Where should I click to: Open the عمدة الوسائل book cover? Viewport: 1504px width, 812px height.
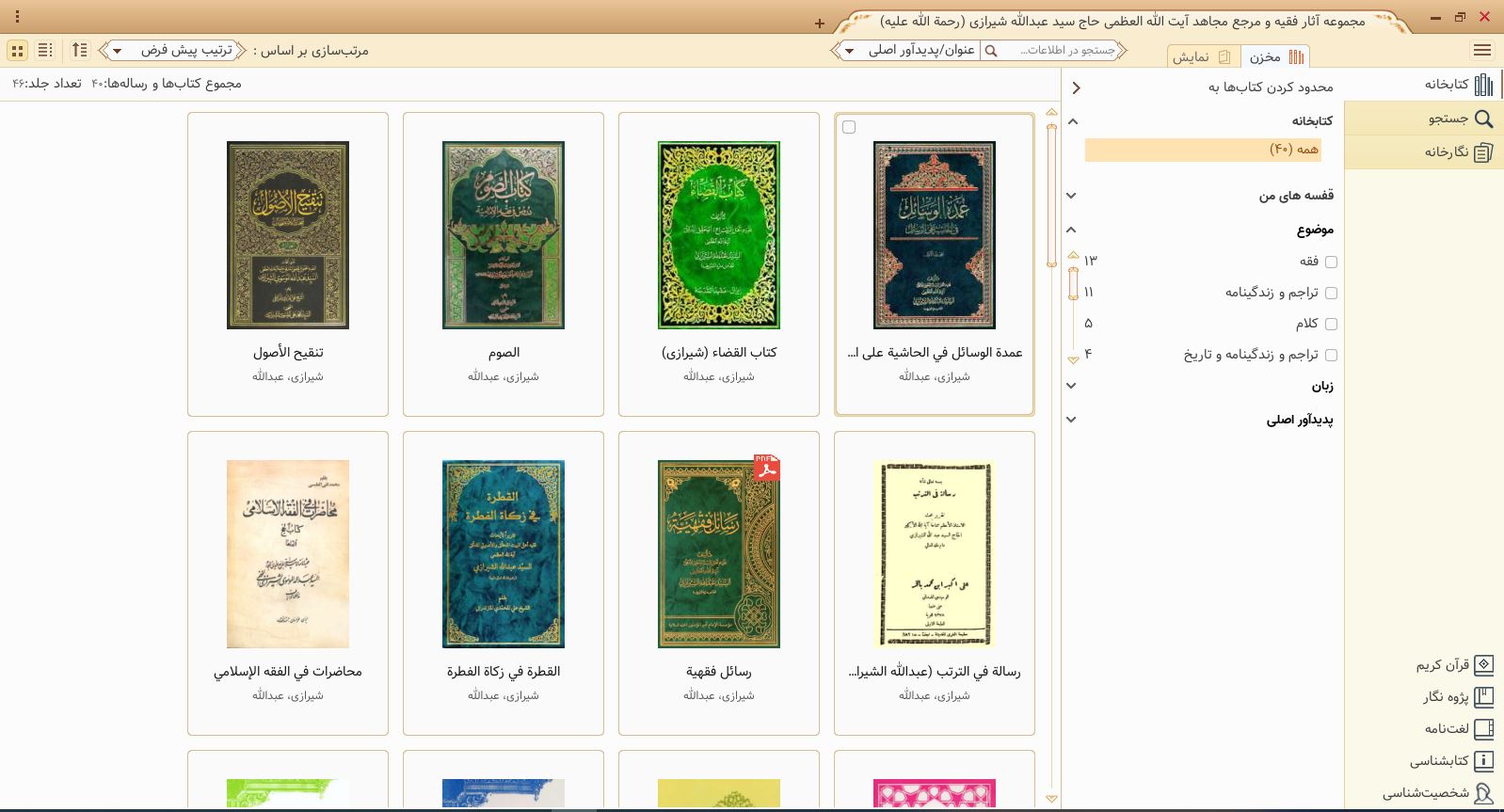[x=935, y=235]
